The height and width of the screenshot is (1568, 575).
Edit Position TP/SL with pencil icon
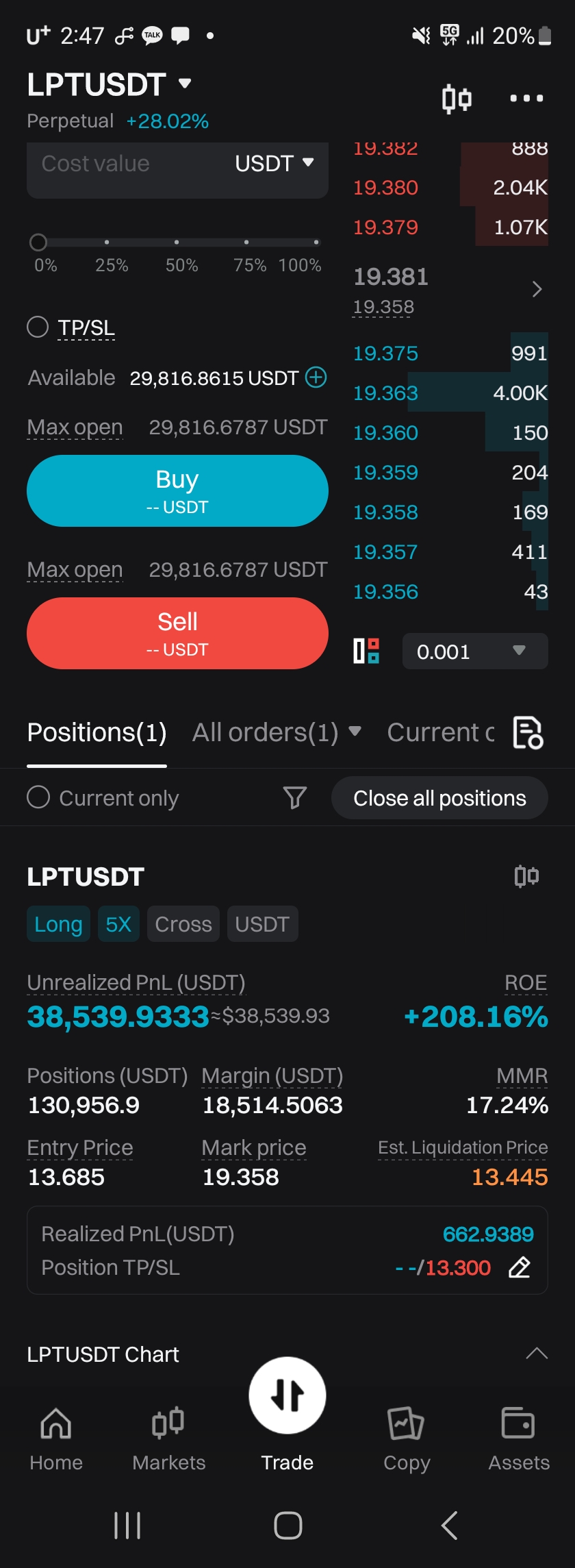pyautogui.click(x=520, y=1267)
